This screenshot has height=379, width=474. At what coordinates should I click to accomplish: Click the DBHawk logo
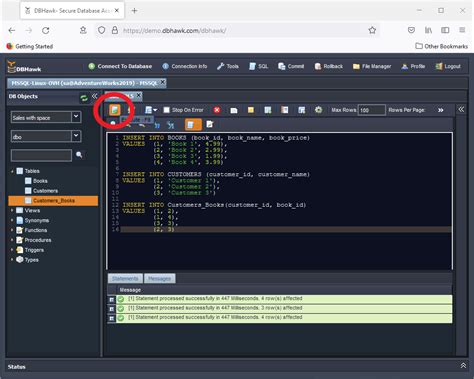24,67
